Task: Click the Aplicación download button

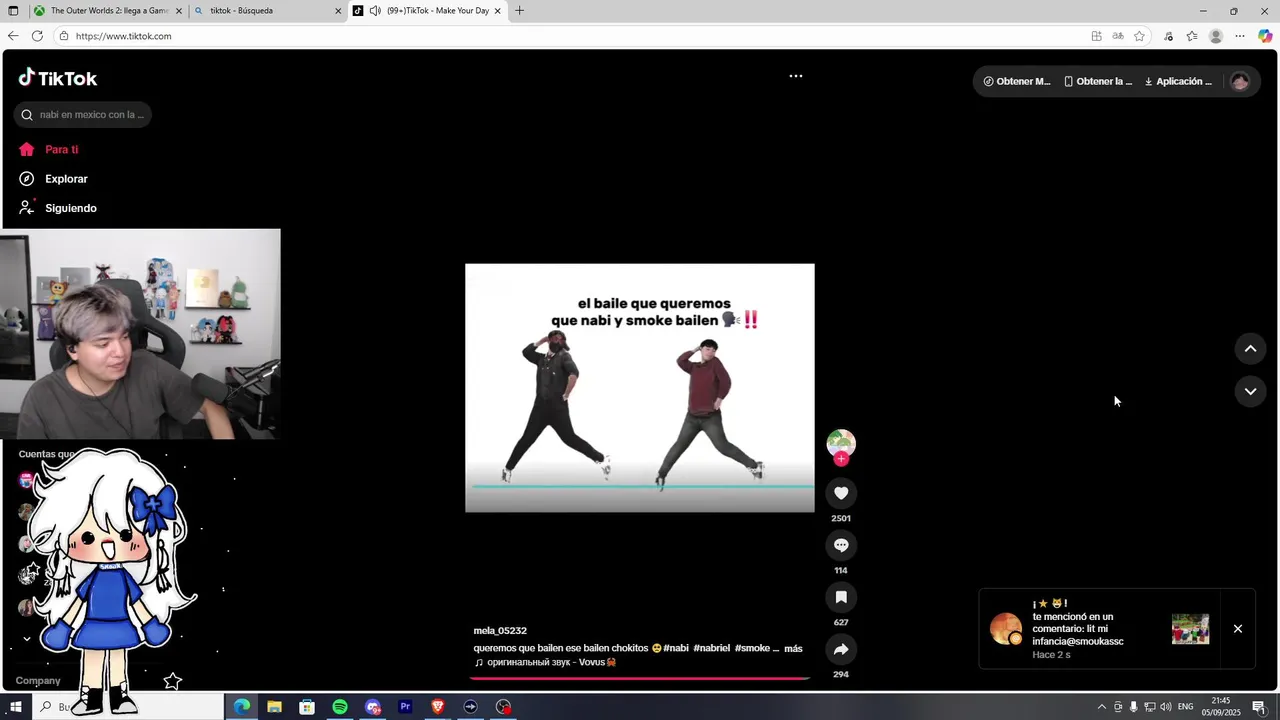Action: (x=1178, y=81)
